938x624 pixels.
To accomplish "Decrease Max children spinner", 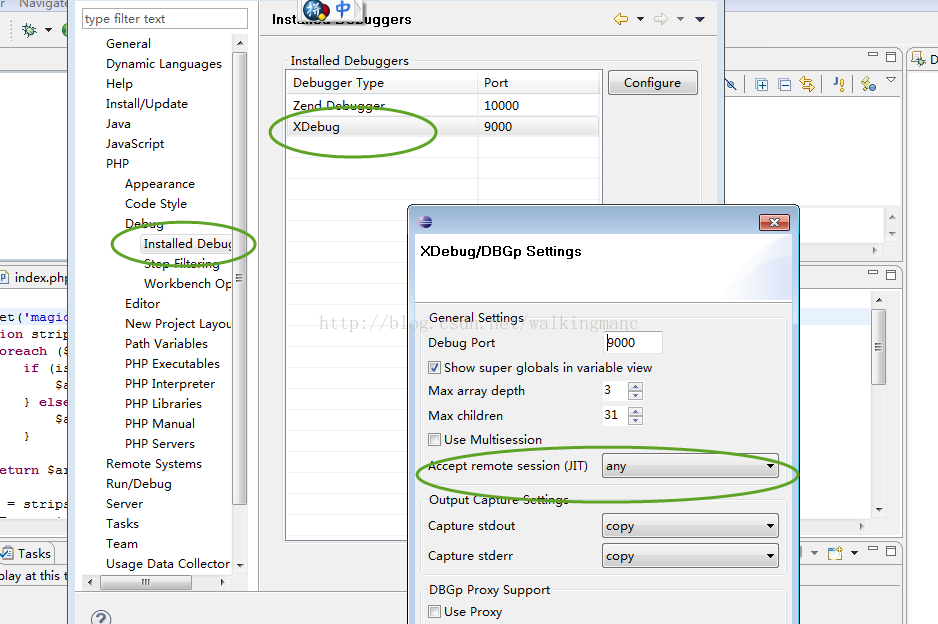I will pyautogui.click(x=636, y=419).
